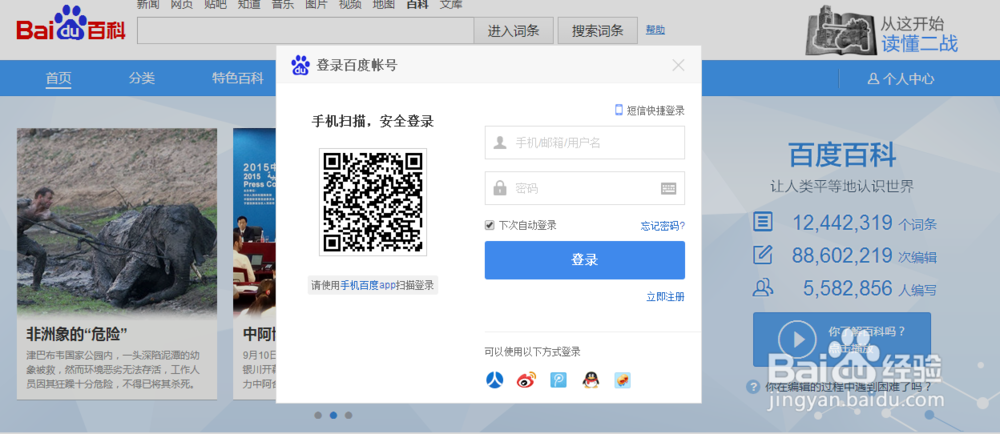Screen dimensions: 1000x434
Task: Open 知道 in top navigation
Action: click(x=249, y=4)
